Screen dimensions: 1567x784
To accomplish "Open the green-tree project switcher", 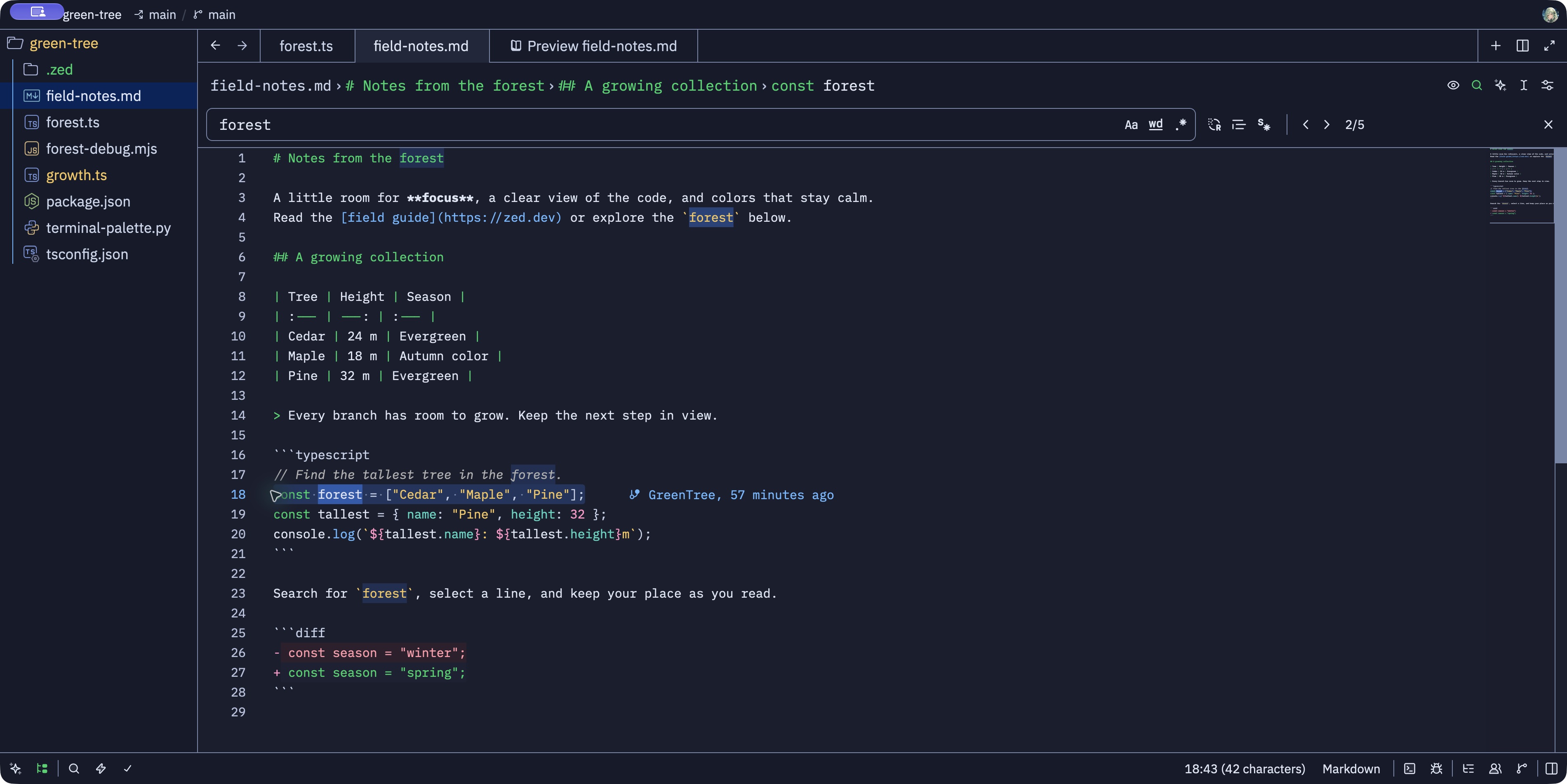I will [92, 14].
